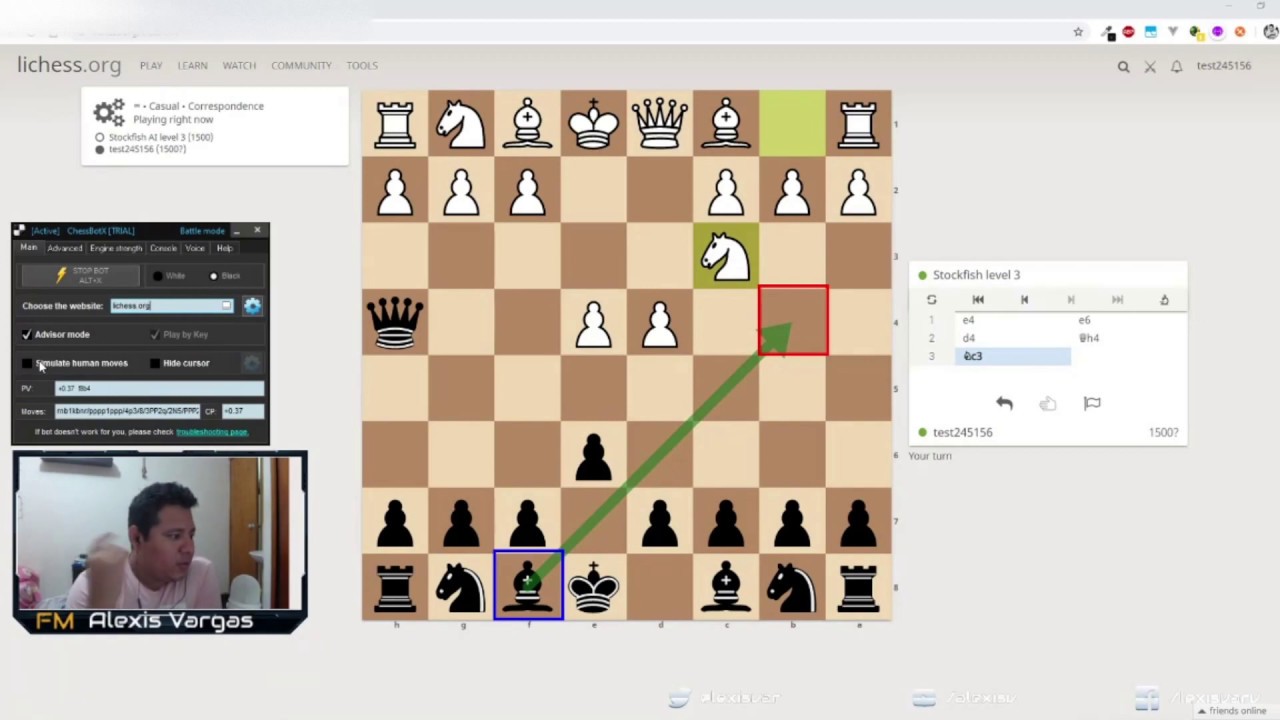This screenshot has width=1280, height=720.
Task: Open the troubleshooting page link
Action: point(212,432)
